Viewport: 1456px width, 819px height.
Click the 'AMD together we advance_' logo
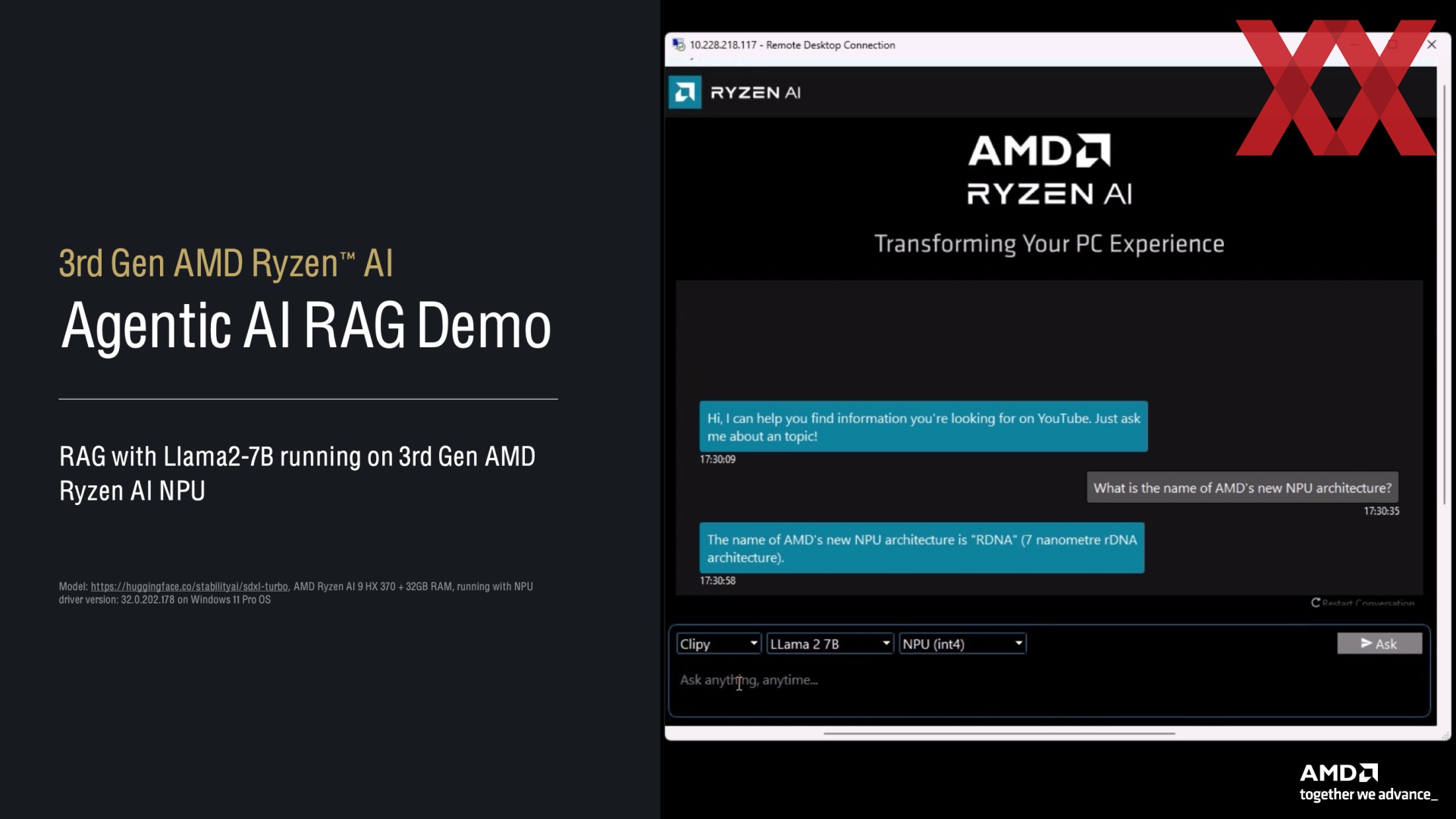point(1368,783)
